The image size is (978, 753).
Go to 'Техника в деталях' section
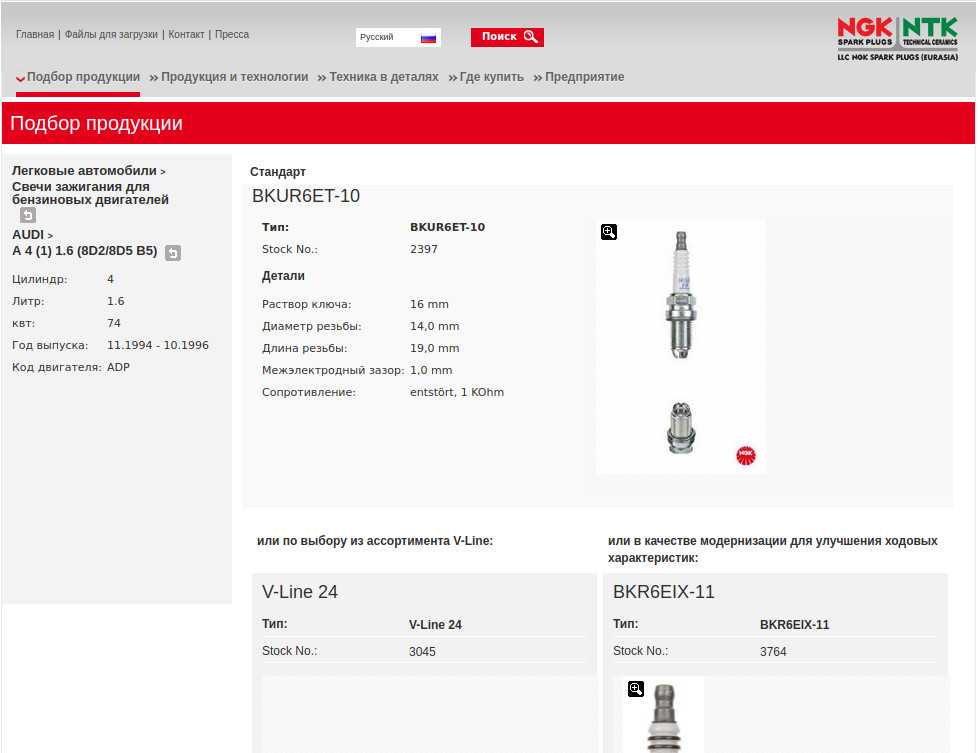coord(383,77)
